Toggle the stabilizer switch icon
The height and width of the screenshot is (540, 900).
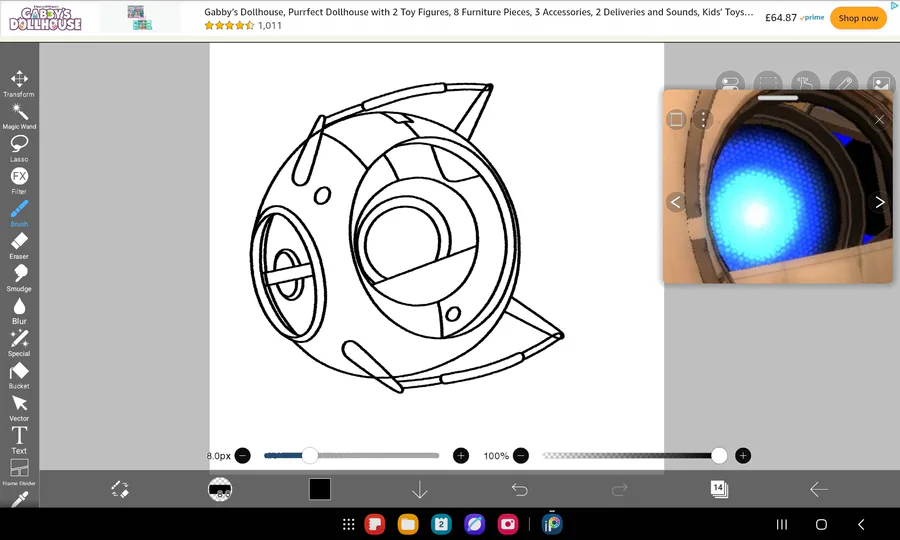pos(730,83)
